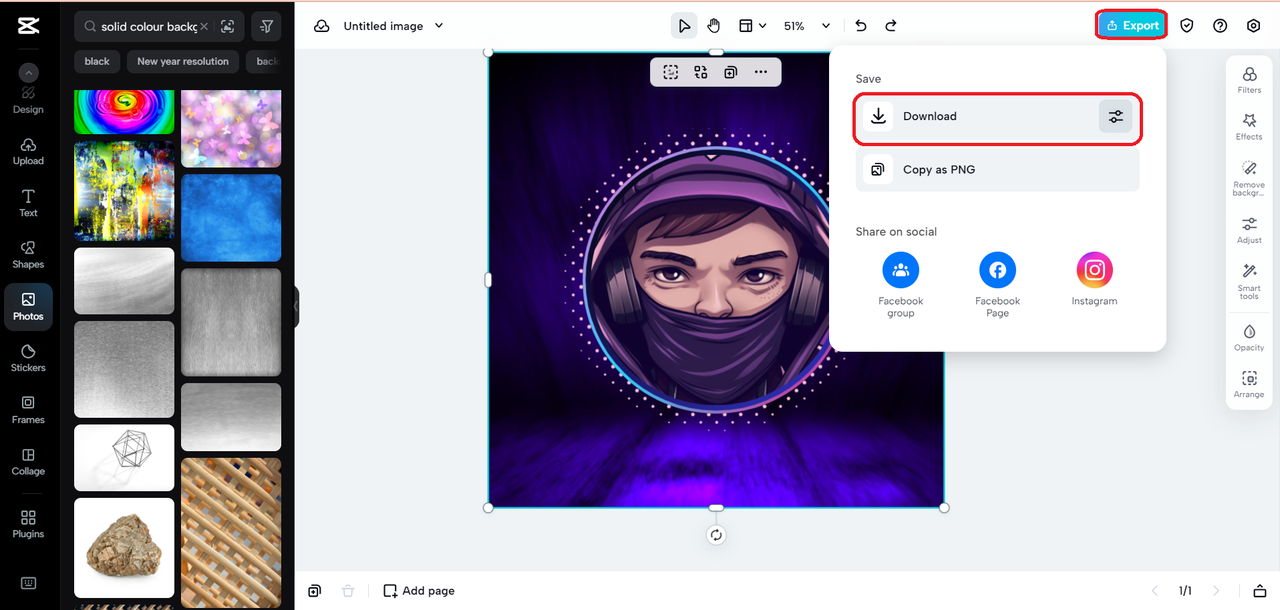Viewport: 1280px width, 610px height.
Task: Open the Text tab in sidebar
Action: pyautogui.click(x=28, y=202)
